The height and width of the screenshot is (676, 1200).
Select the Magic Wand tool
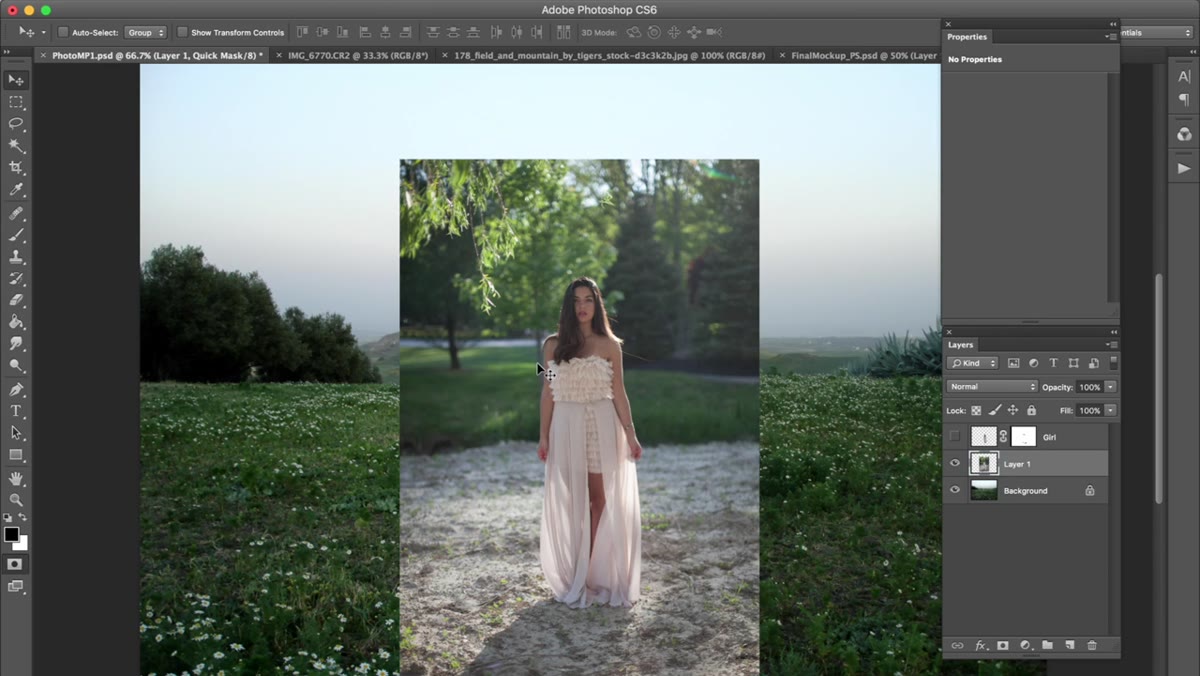pyautogui.click(x=16, y=146)
